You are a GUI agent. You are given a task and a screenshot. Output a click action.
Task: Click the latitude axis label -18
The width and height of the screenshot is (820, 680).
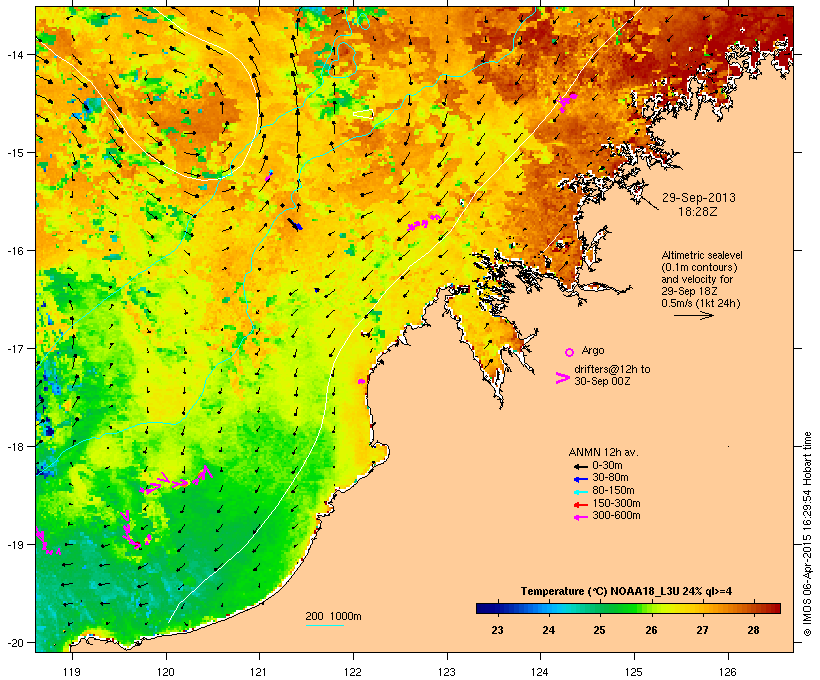(x=14, y=447)
